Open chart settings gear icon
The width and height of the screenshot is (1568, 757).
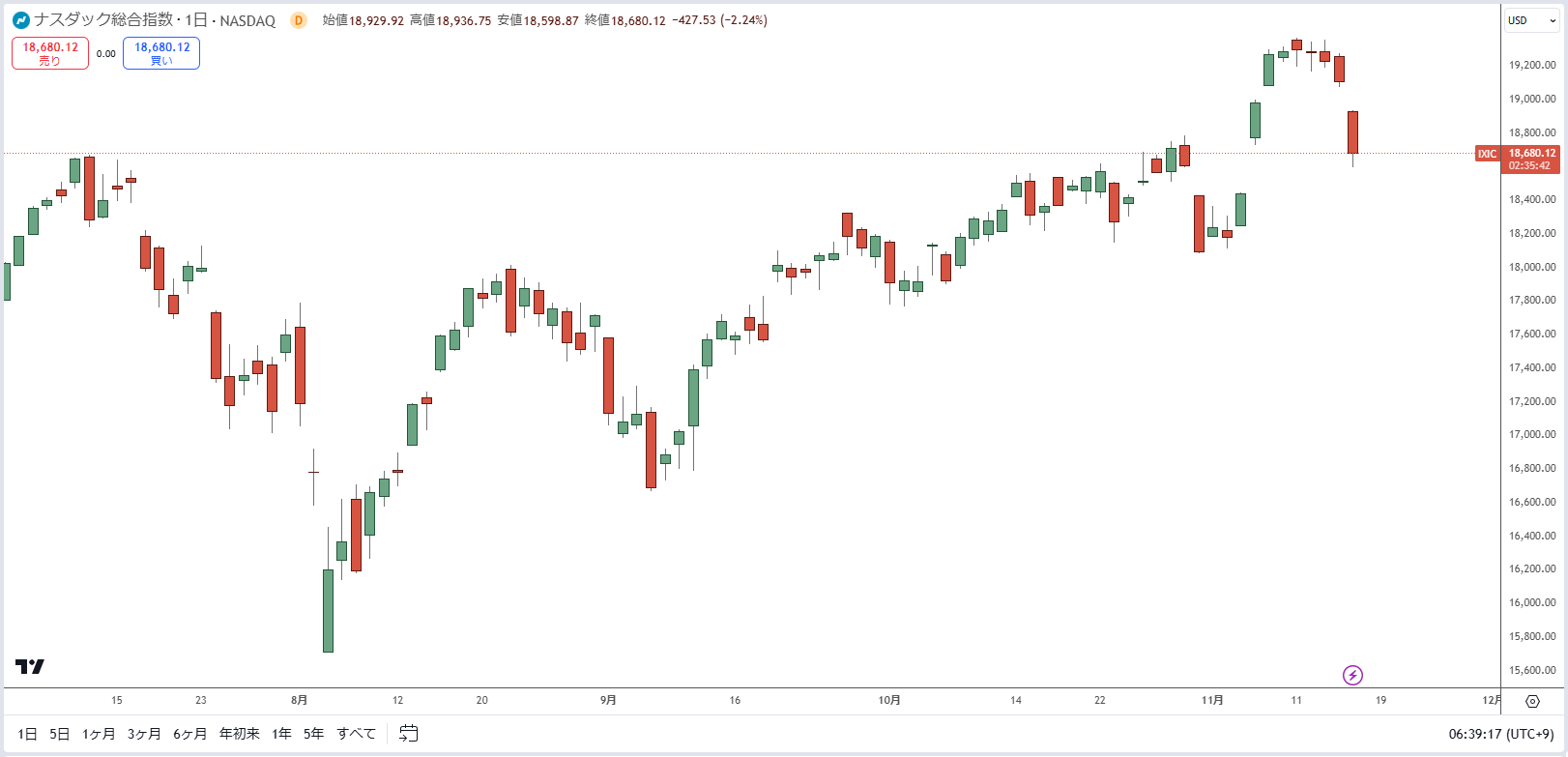[x=1532, y=701]
